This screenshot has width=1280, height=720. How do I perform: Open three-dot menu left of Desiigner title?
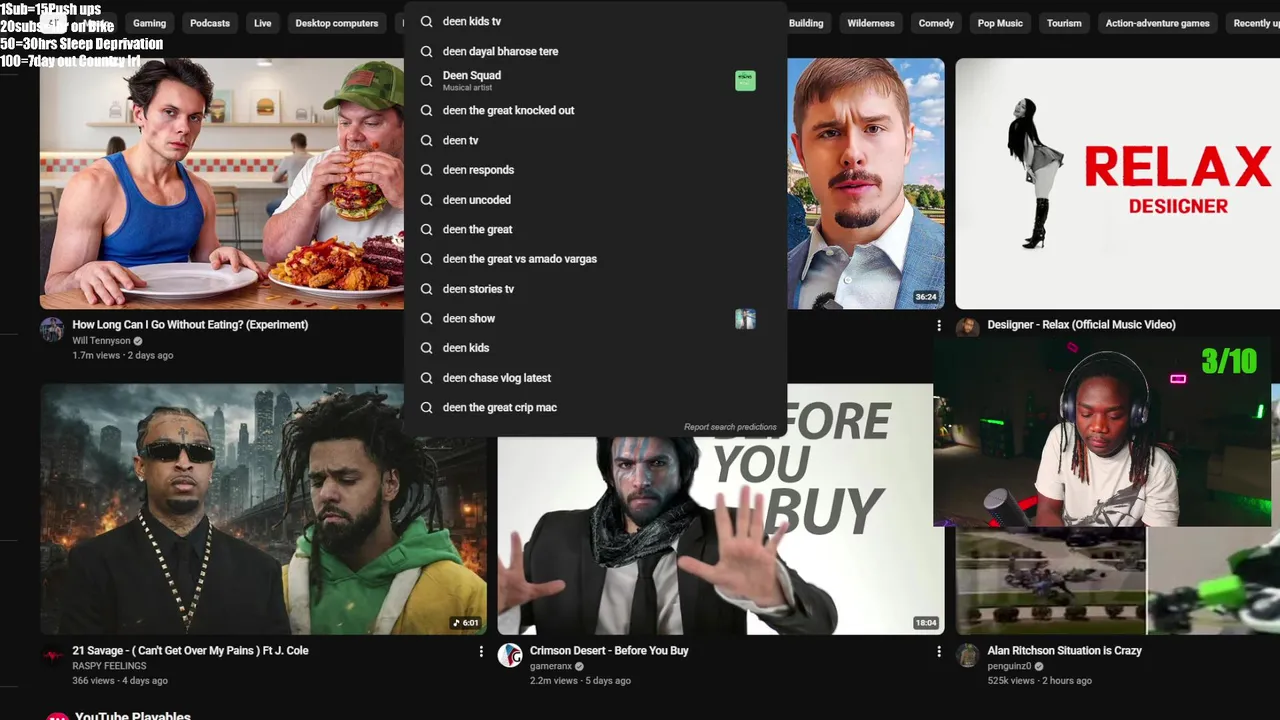[938, 325]
